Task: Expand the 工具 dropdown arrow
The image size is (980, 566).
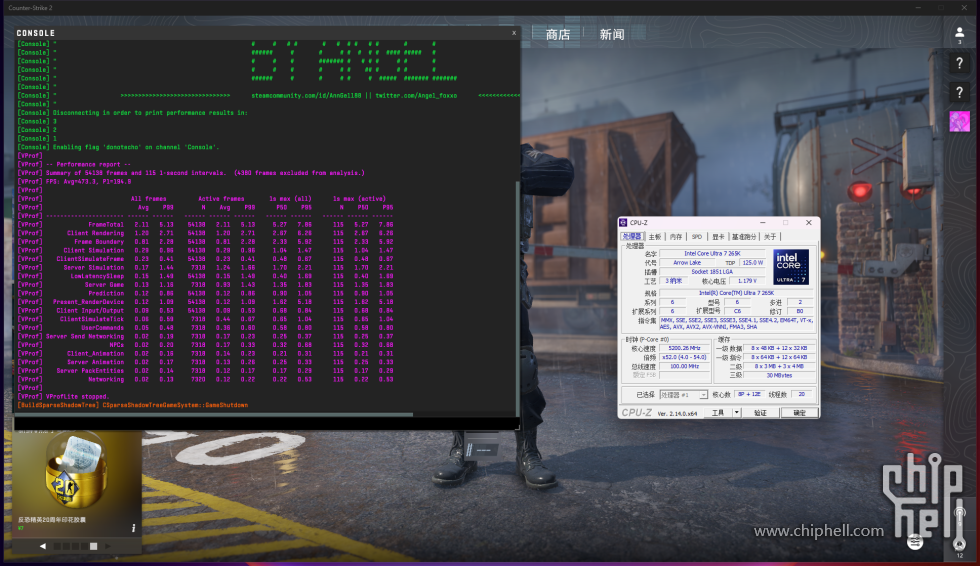Action: (x=736, y=413)
